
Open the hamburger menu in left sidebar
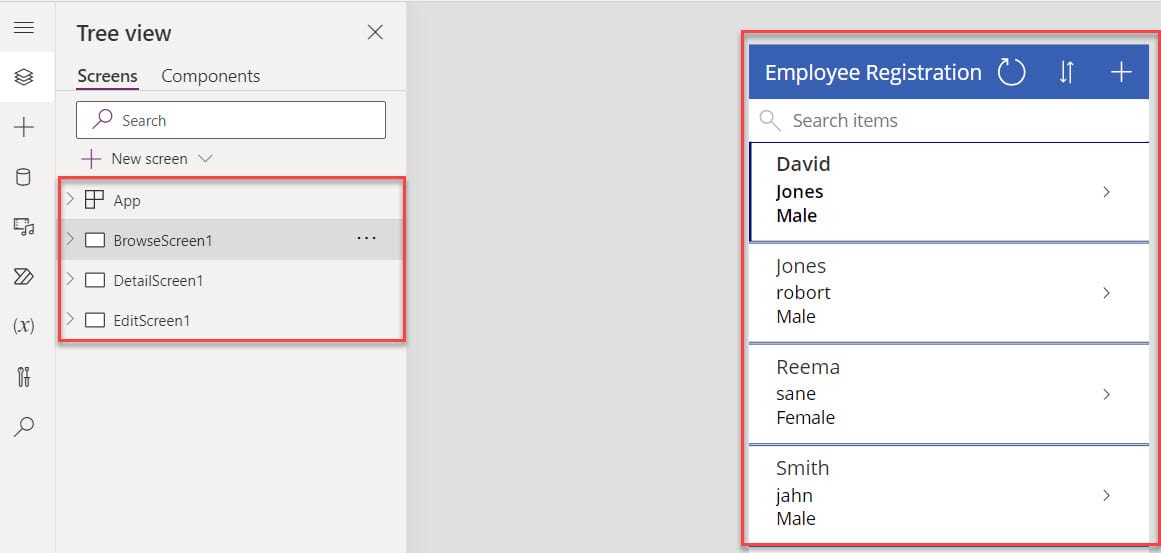23,28
